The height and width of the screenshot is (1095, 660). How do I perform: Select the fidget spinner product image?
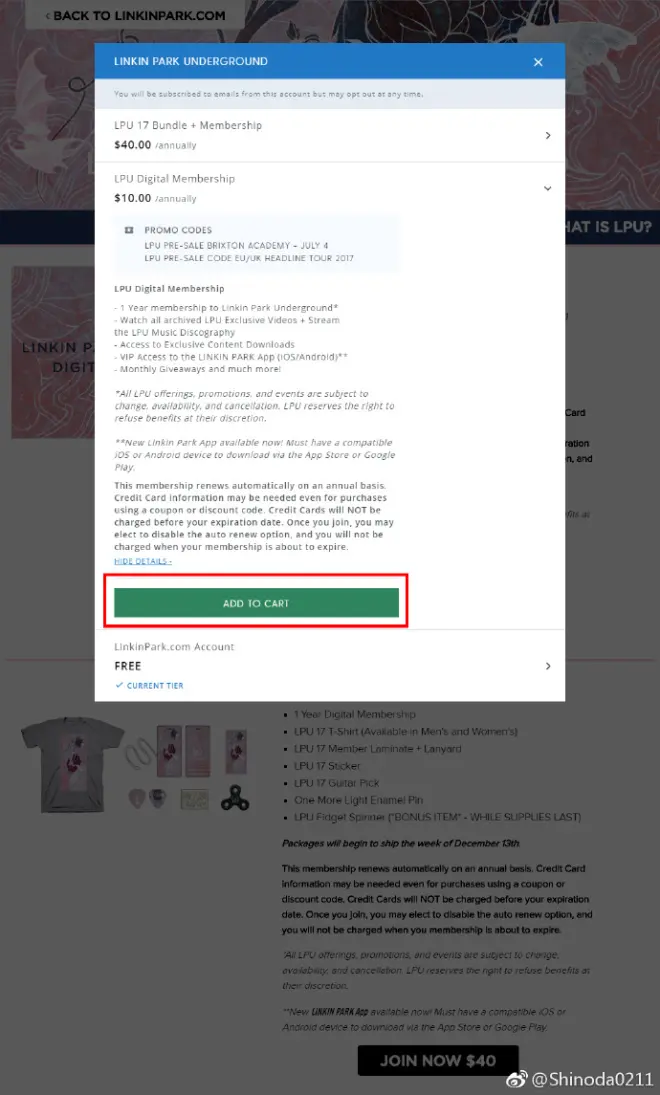(235, 797)
